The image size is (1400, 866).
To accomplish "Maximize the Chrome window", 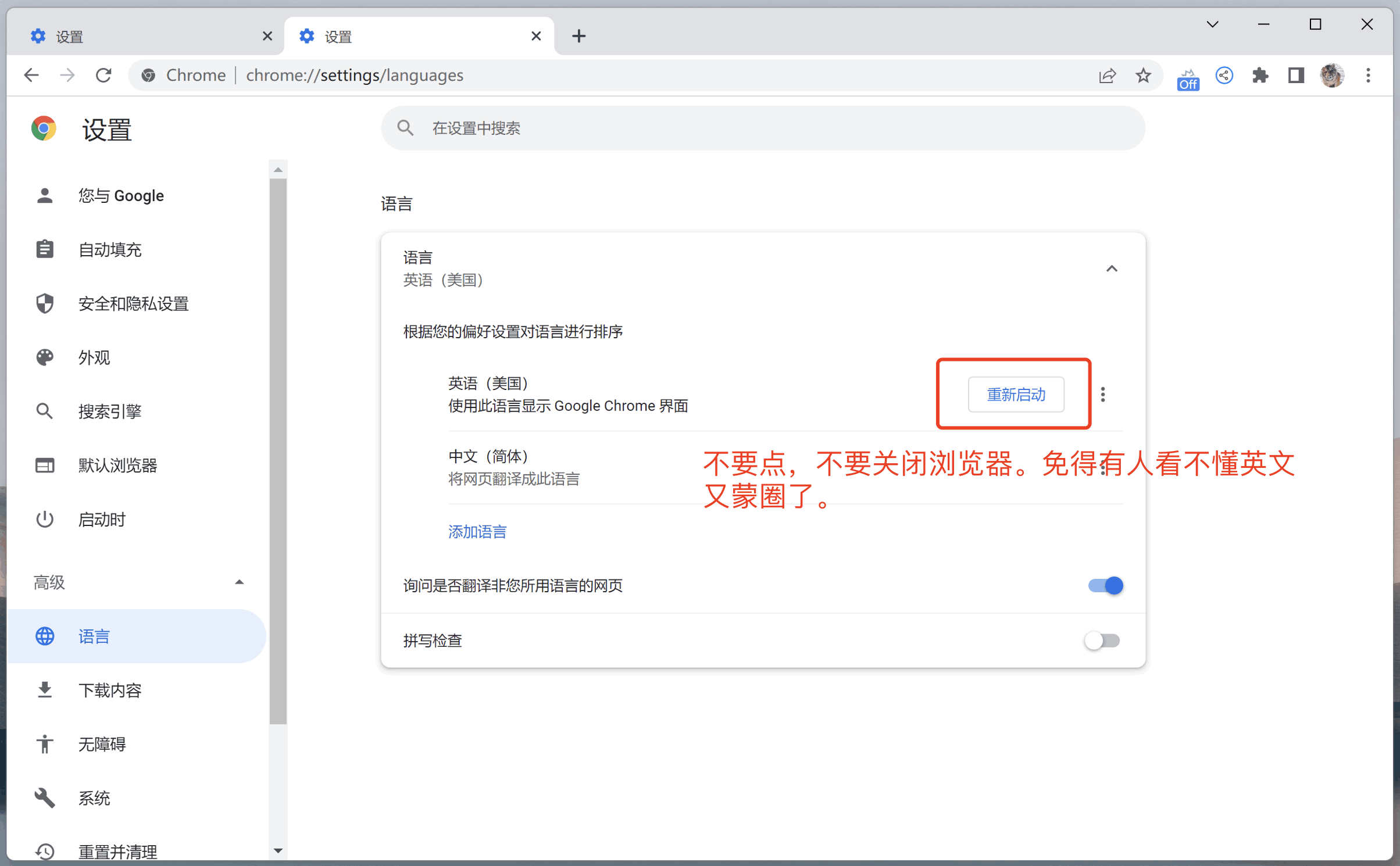I will pyautogui.click(x=1315, y=24).
